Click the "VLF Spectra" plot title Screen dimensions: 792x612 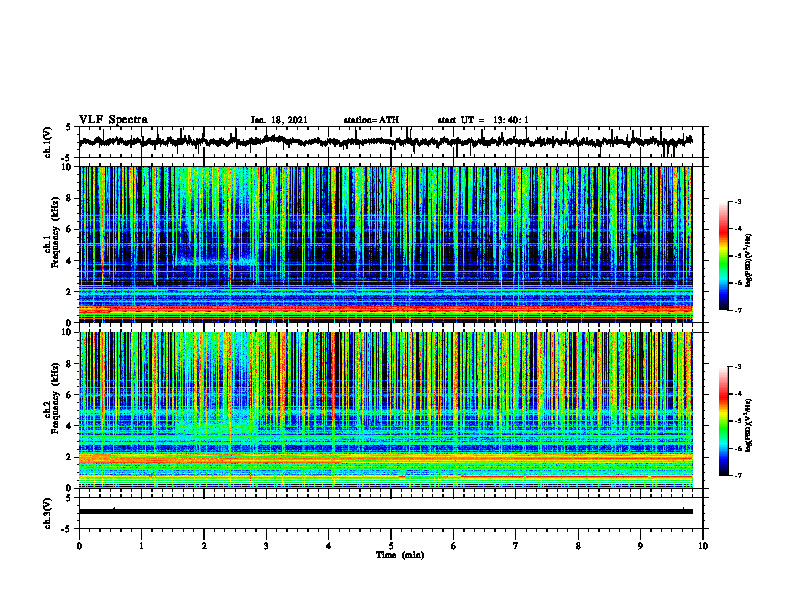(113, 120)
